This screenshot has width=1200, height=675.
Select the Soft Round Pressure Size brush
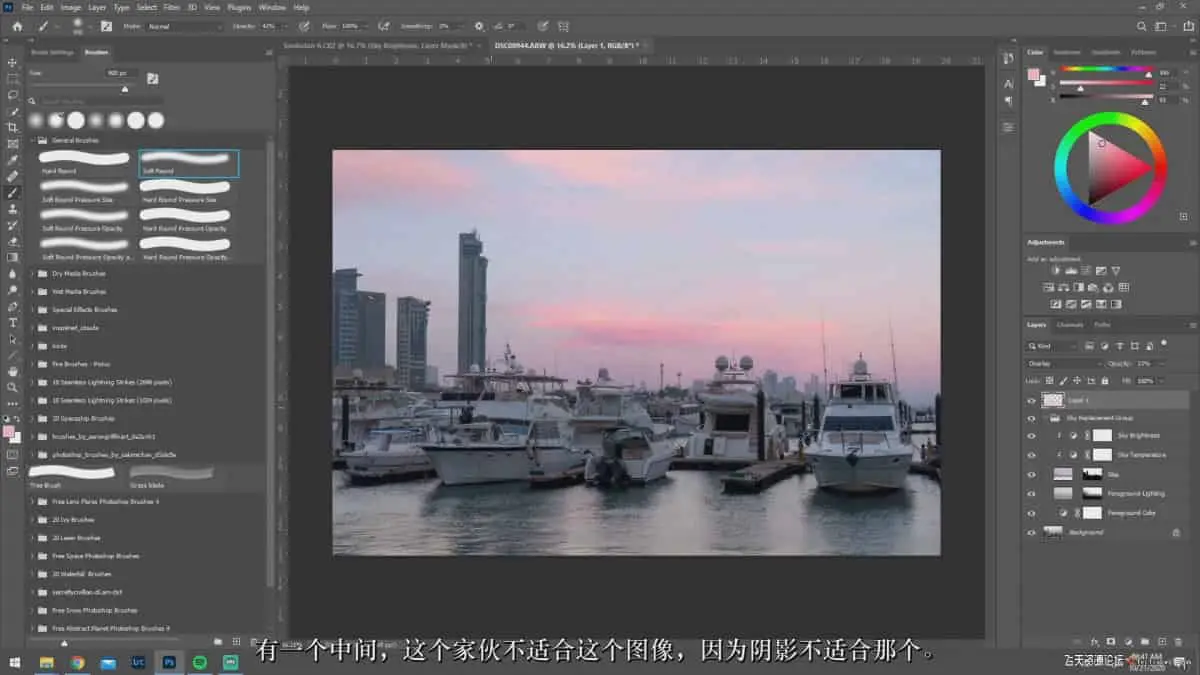85,192
